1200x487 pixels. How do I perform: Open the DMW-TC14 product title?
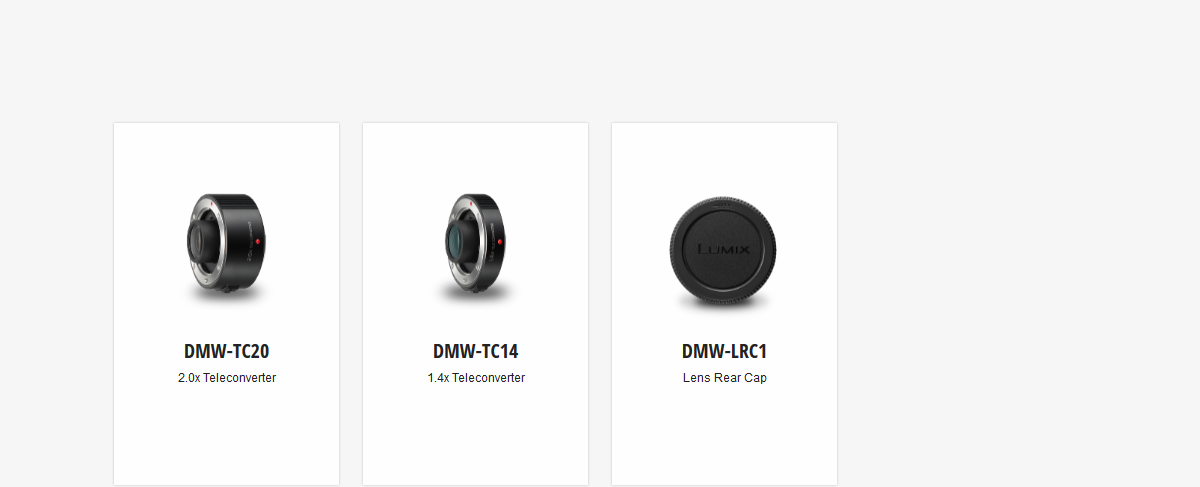(475, 352)
